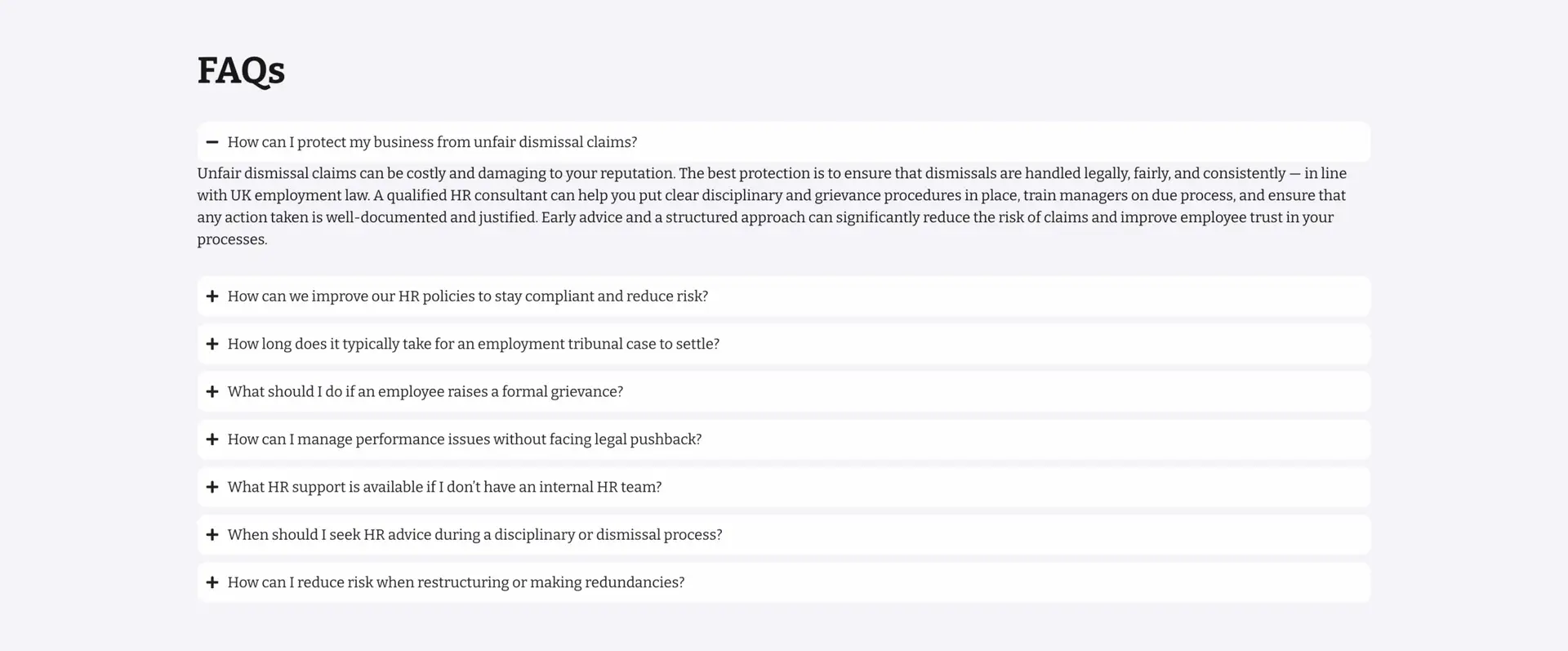Open "How can I reduce risk when restructuring" text

tap(456, 582)
